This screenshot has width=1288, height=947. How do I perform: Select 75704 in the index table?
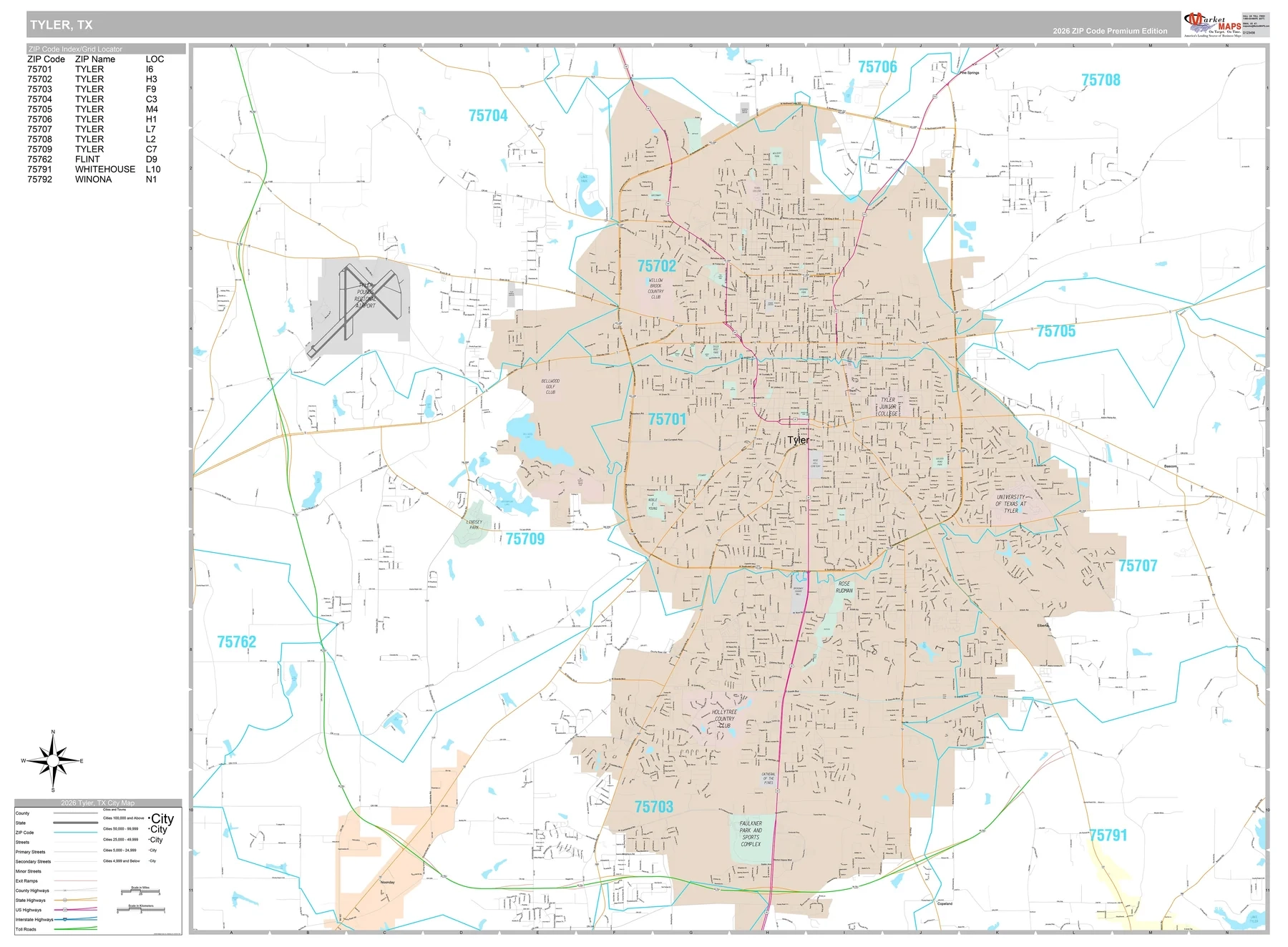coord(39,99)
